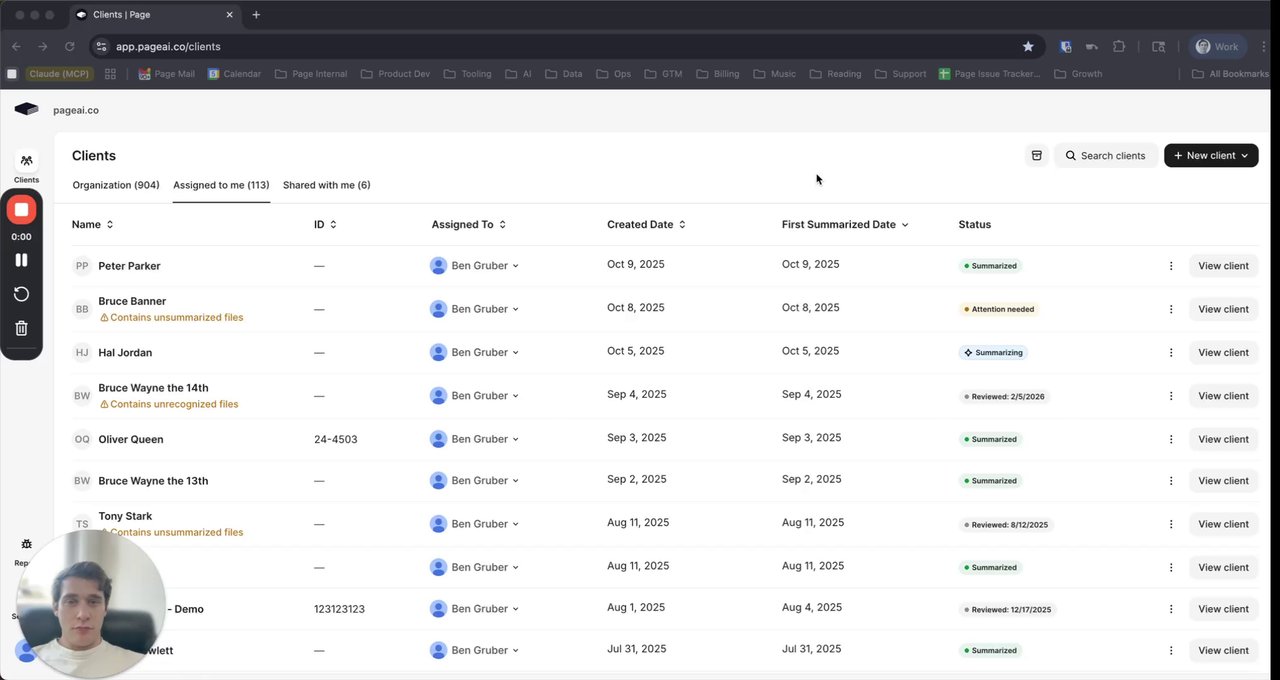Open Bruce Banner client name link

pyautogui.click(x=132, y=301)
